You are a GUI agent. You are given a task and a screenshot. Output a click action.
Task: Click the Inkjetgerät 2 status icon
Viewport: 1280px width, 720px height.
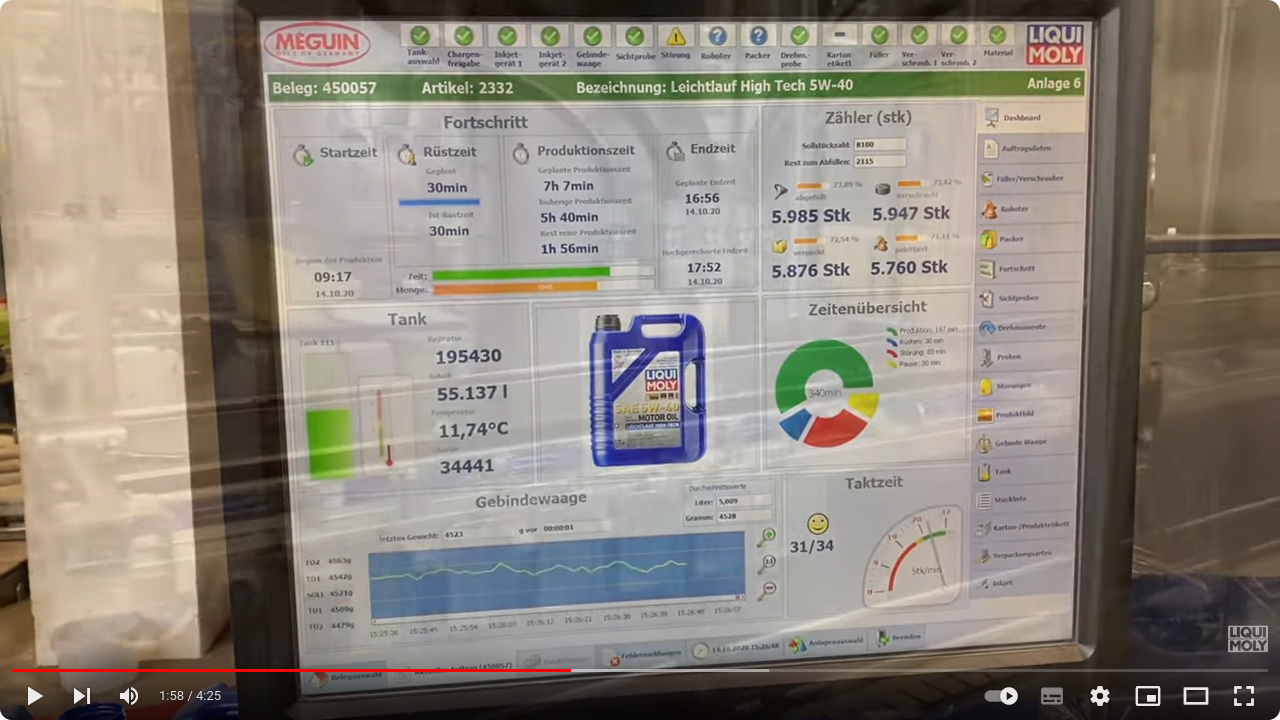[x=550, y=36]
